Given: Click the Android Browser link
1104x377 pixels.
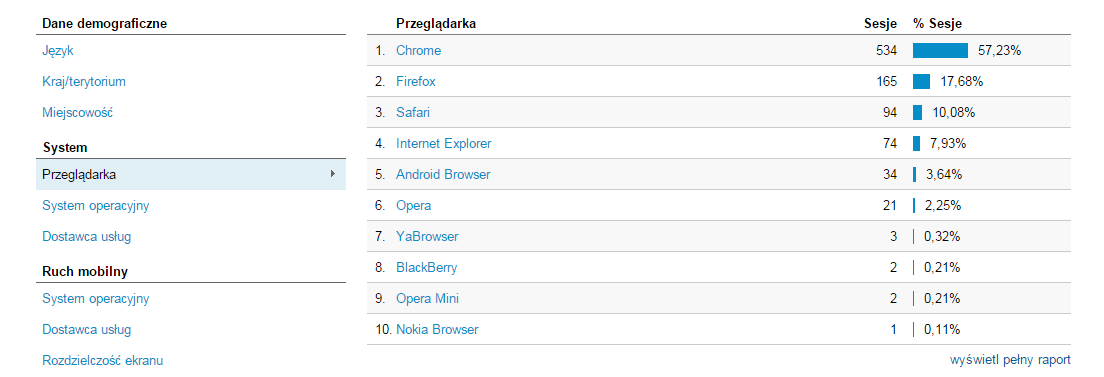Looking at the screenshot, I should 443,175.
